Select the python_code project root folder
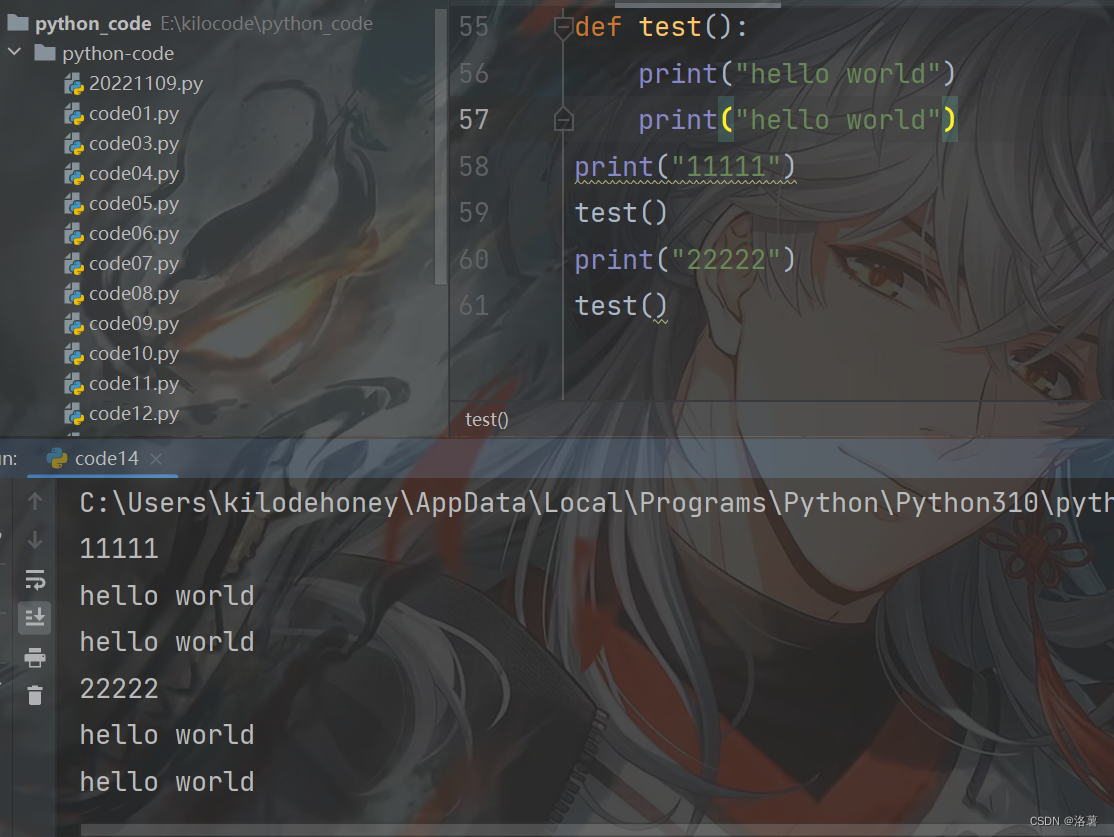Image resolution: width=1114 pixels, height=837 pixels. point(93,23)
